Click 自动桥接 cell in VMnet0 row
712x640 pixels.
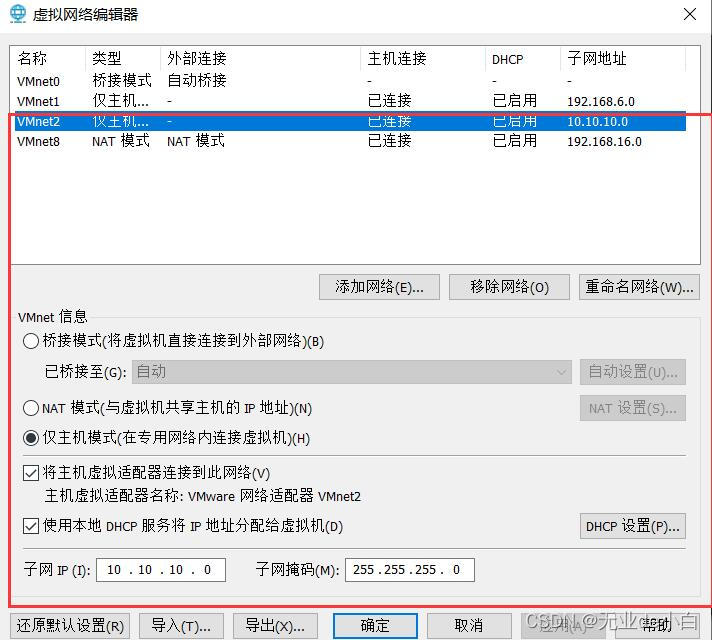pos(197,80)
